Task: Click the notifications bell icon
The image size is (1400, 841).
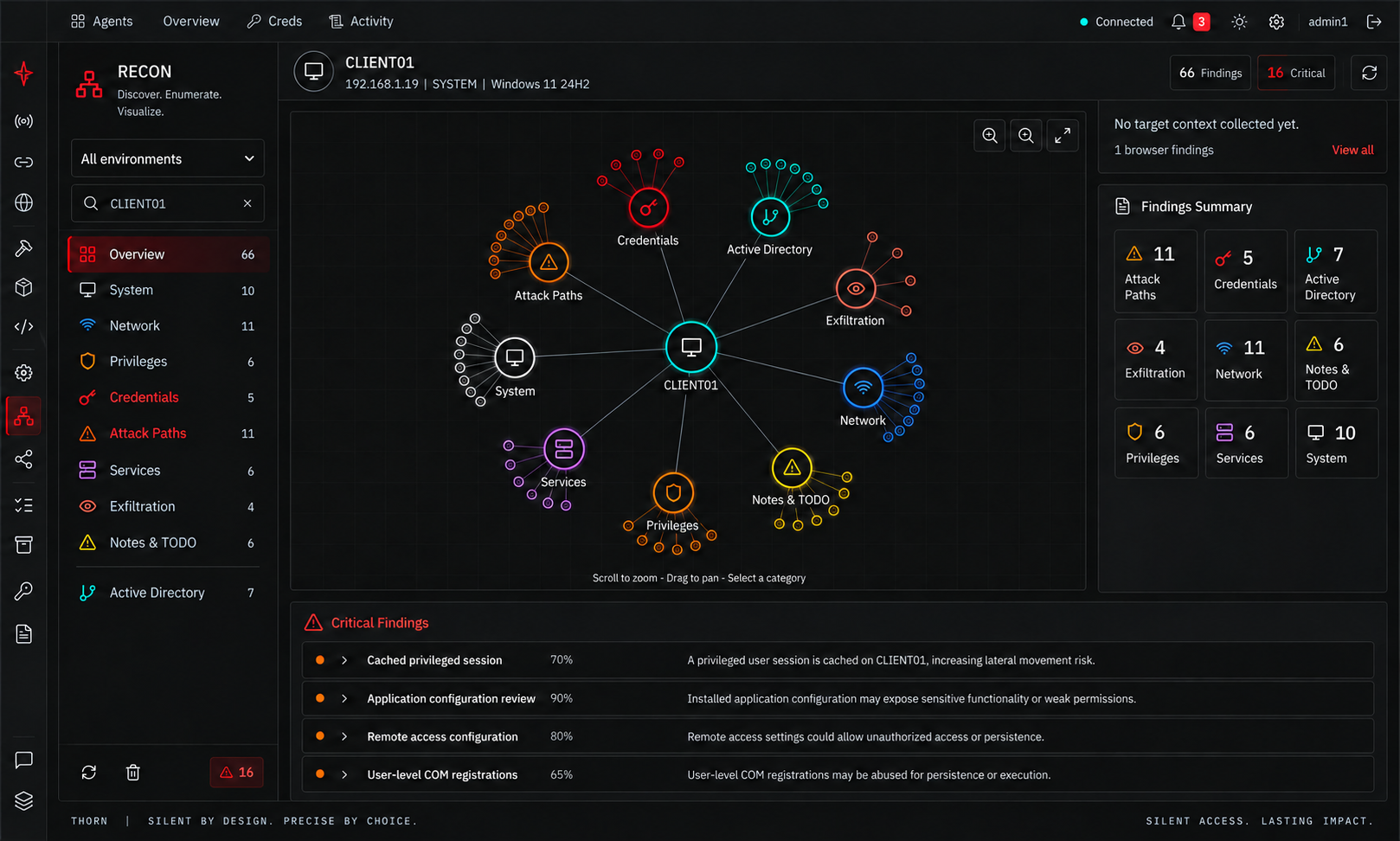Action: 1178,22
